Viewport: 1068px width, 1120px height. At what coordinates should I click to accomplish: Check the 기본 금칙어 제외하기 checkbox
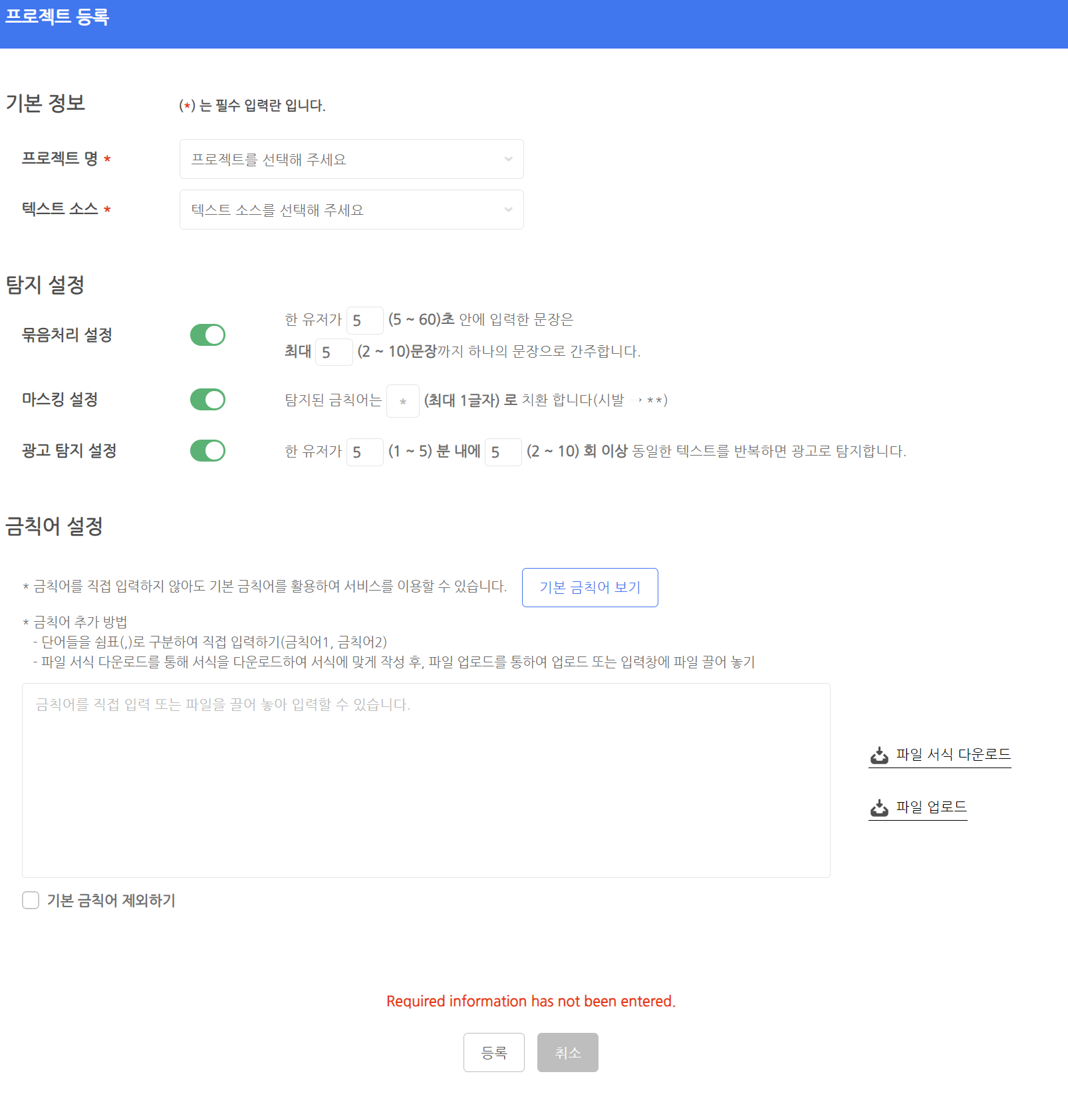pos(31,901)
